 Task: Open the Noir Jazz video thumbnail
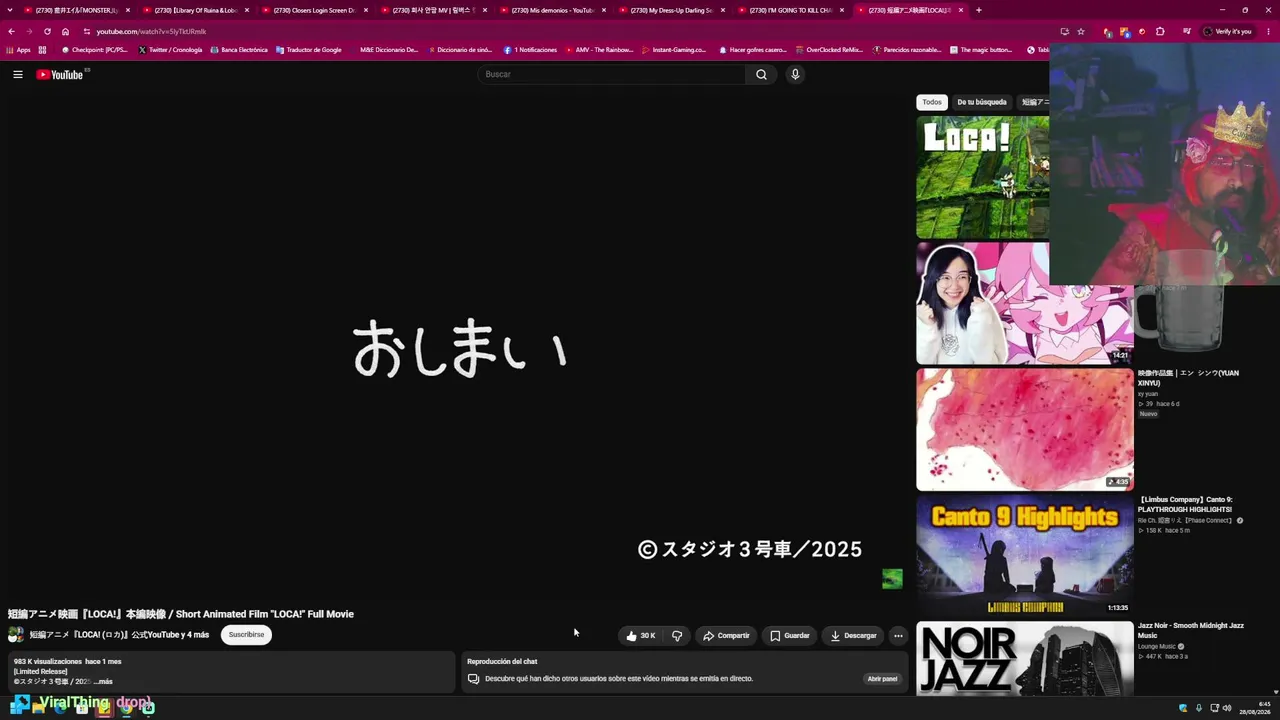1025,658
